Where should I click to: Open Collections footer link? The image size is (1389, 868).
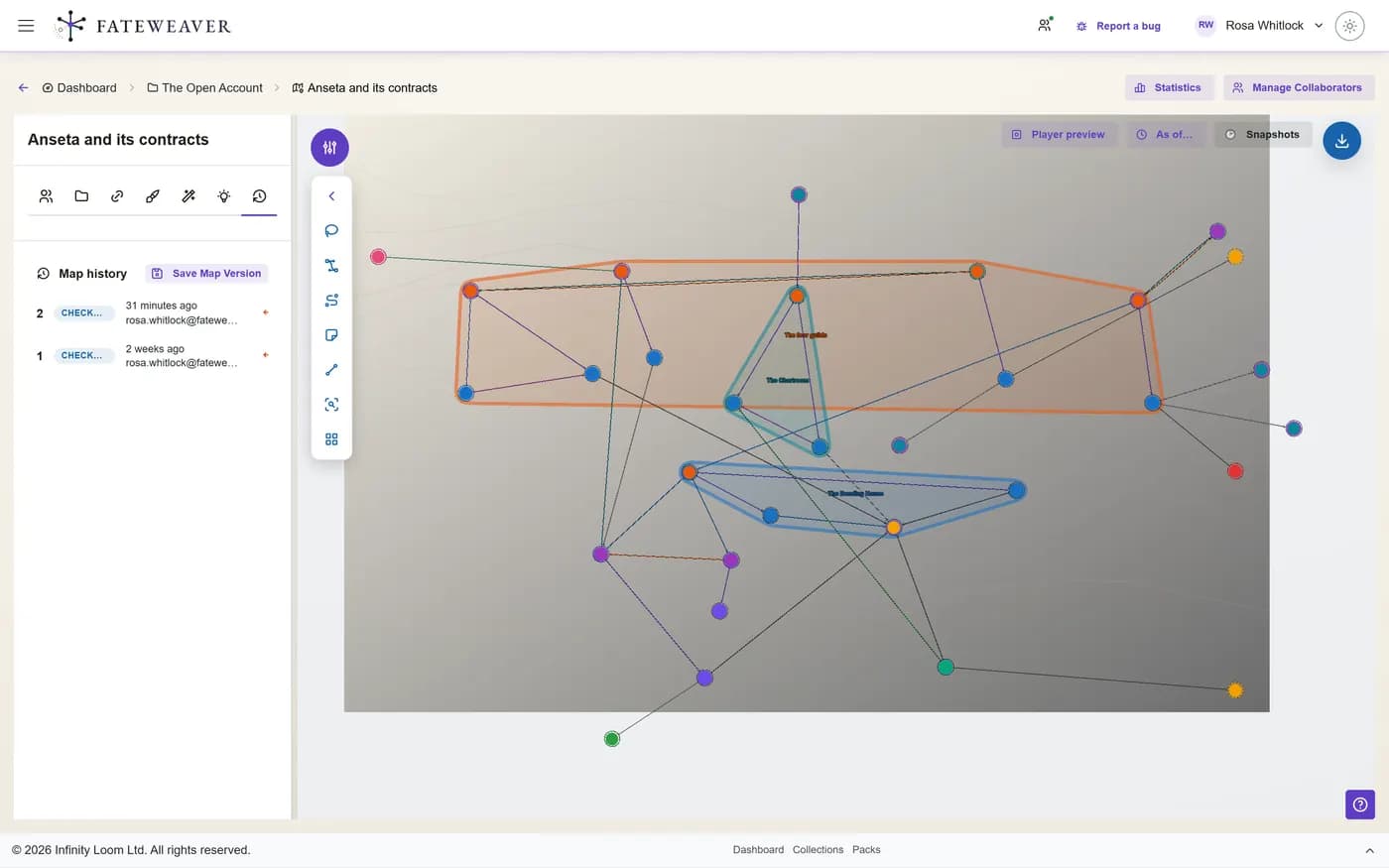tap(818, 850)
